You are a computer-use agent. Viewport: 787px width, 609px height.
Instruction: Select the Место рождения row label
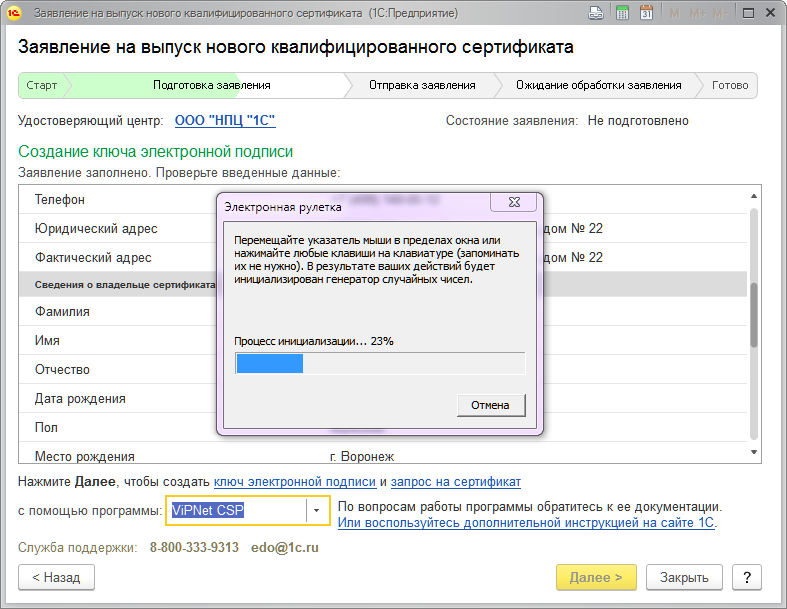(85, 456)
